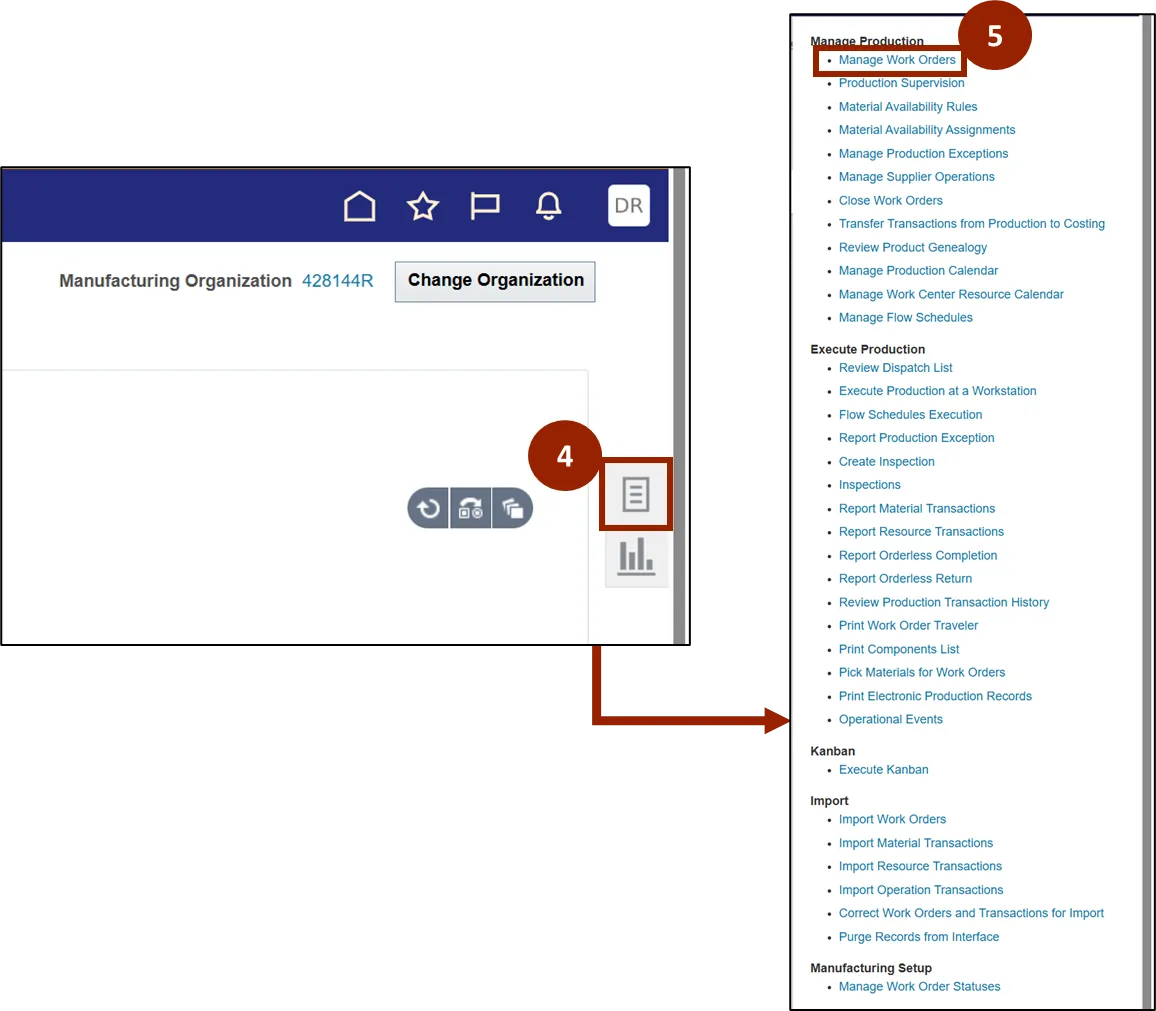Open Report Resource Transactions
The image size is (1156, 1011).
[921, 532]
